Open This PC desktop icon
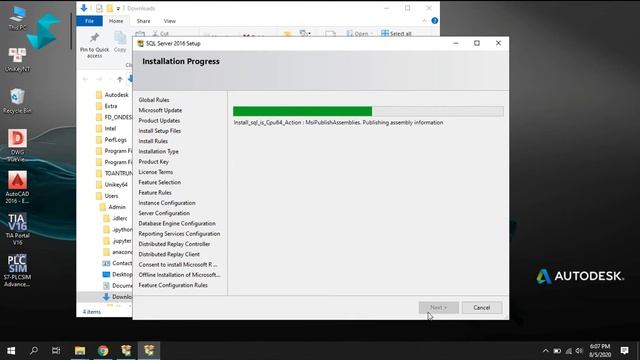 (17, 18)
